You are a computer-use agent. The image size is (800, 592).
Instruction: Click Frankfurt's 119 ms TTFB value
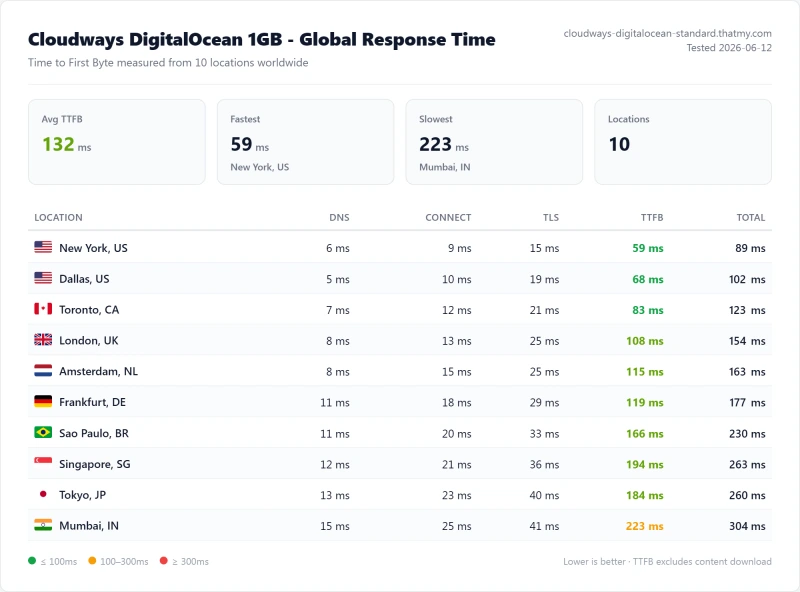click(645, 403)
